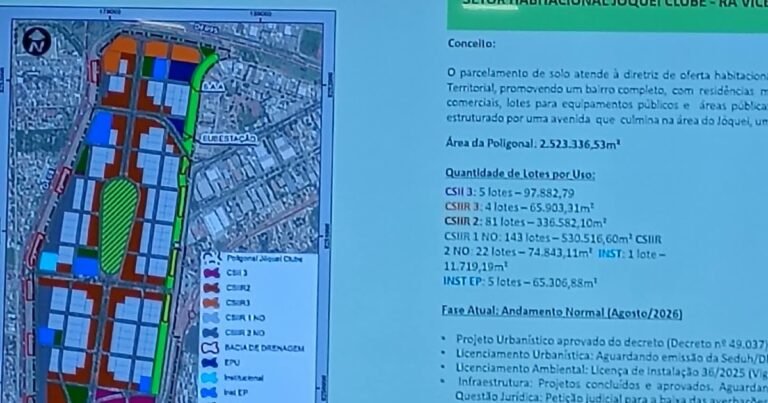The width and height of the screenshot is (768, 403).
Task: Select the Fase Atual: Andamento Normal heading
Action: coord(562,312)
